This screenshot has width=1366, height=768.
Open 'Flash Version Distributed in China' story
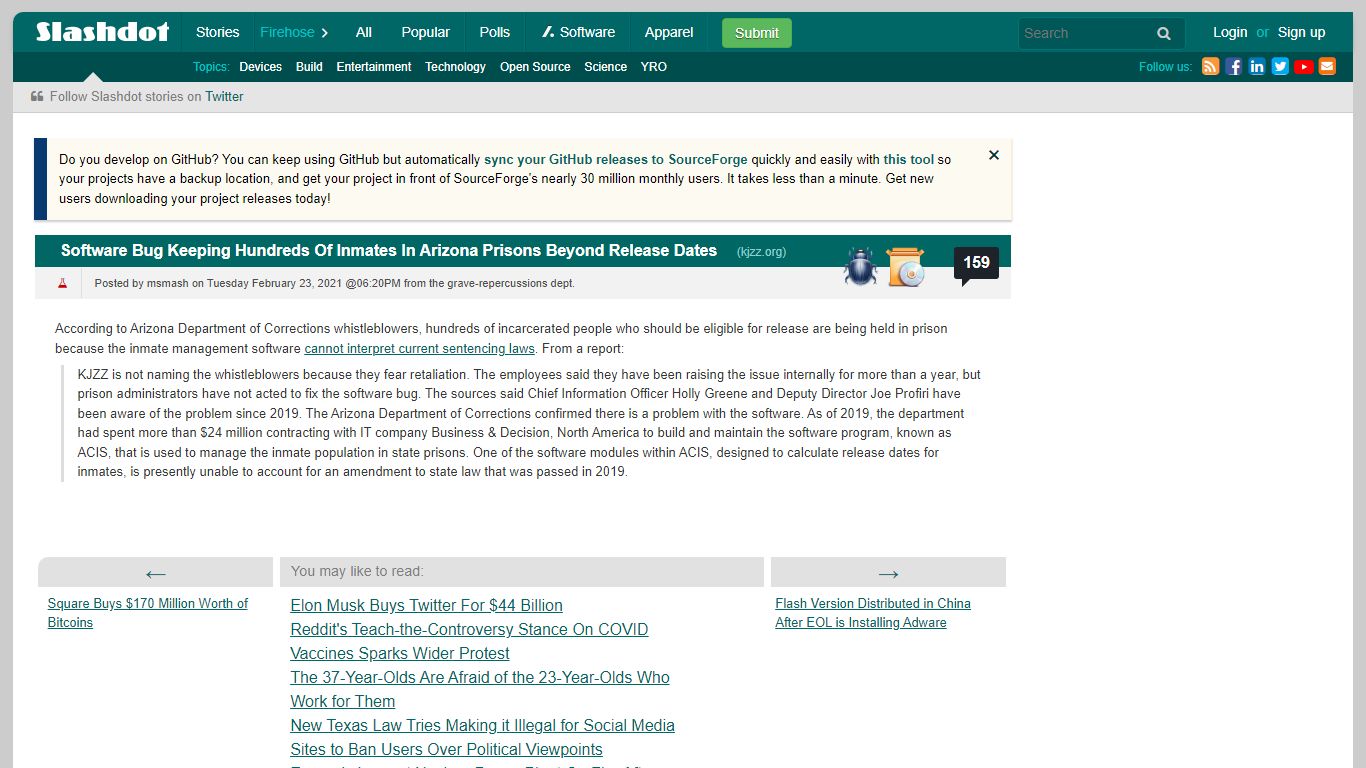point(873,613)
